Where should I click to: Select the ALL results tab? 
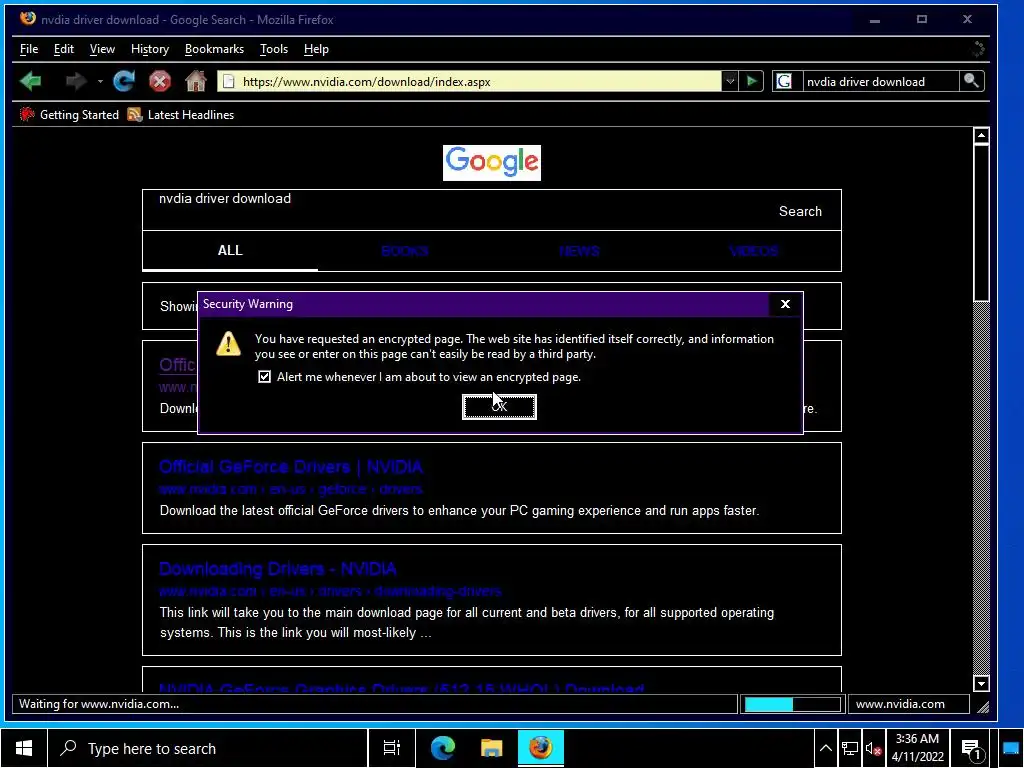230,251
